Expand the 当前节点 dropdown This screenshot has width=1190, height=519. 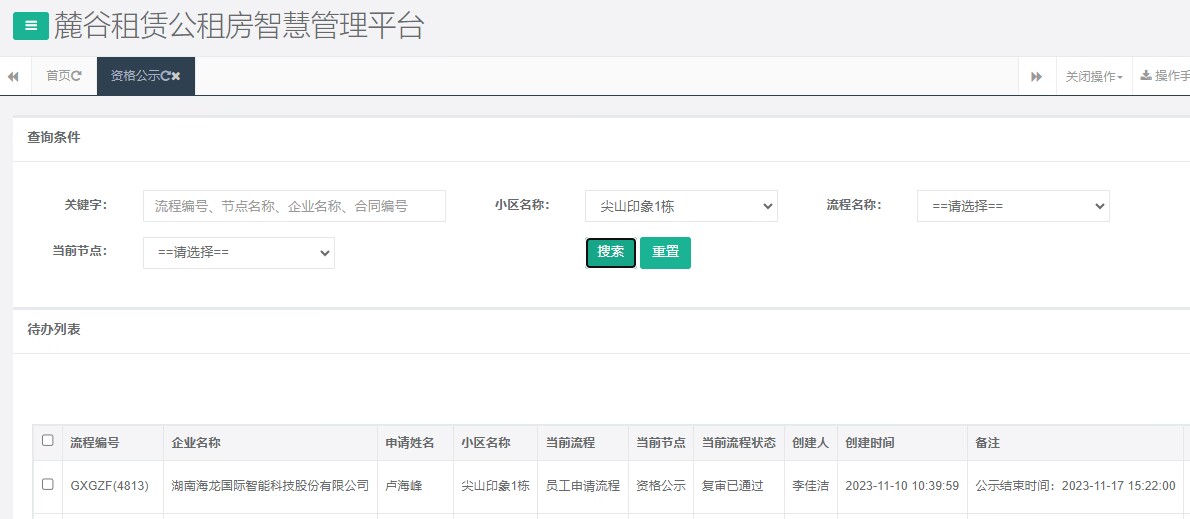tap(239, 253)
